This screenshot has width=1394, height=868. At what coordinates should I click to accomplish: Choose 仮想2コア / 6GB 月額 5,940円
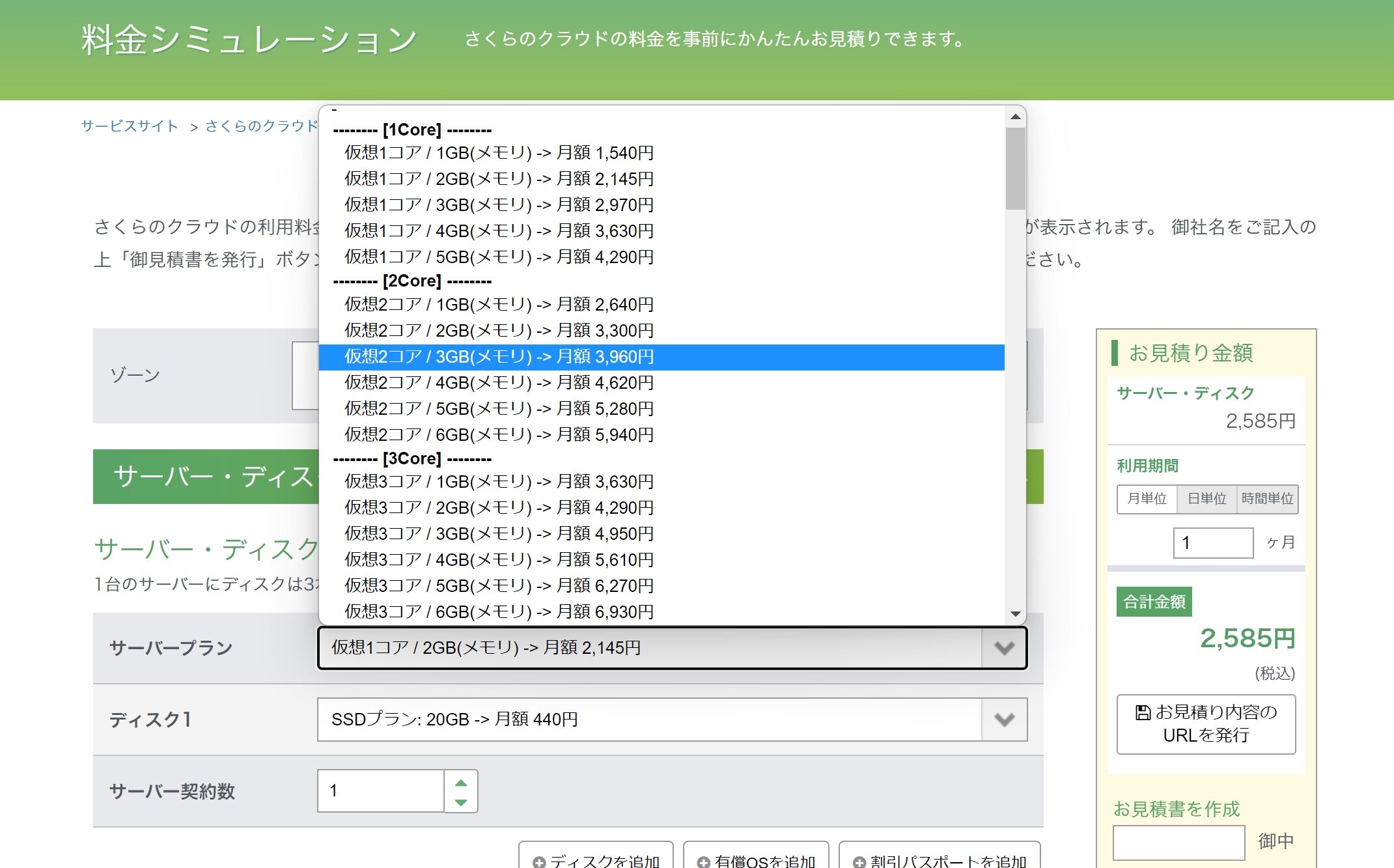tap(662, 435)
